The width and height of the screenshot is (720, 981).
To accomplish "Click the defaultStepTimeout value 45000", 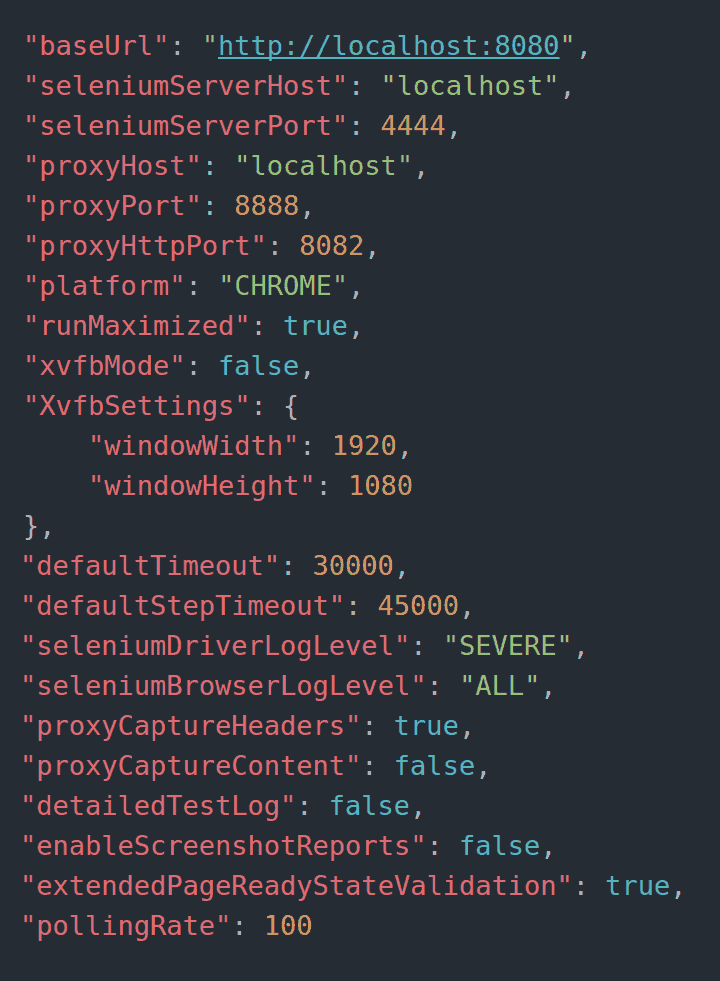I will [418, 606].
